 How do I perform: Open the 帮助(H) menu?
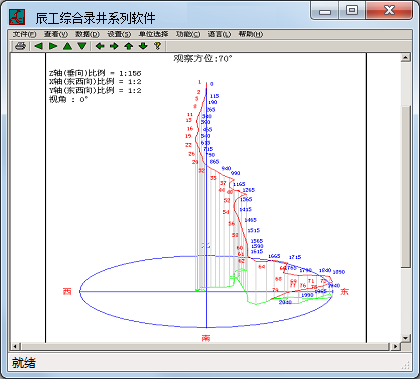pyautogui.click(x=251, y=34)
